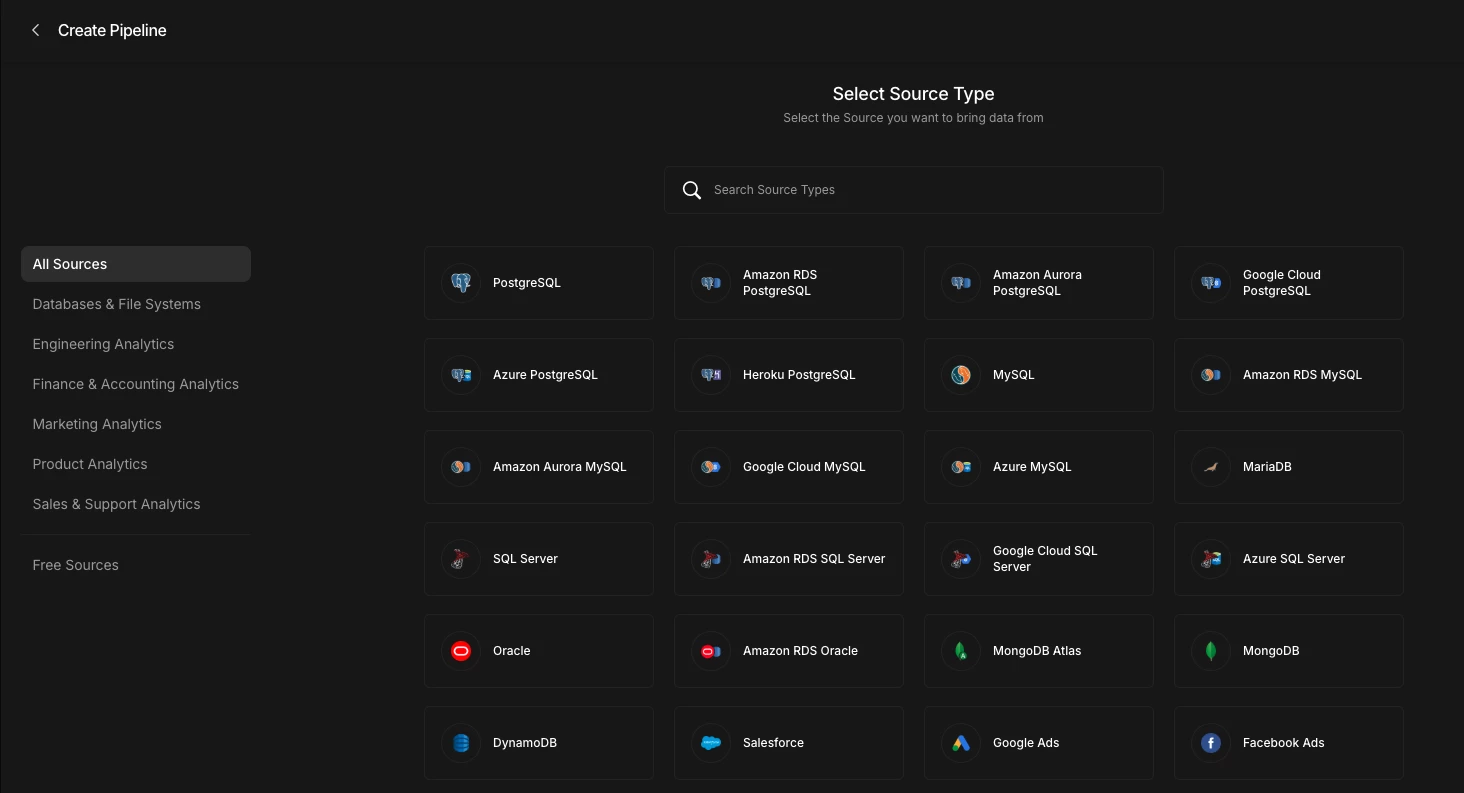Select the Amazon RDS SQL Server card

pyautogui.click(x=789, y=559)
